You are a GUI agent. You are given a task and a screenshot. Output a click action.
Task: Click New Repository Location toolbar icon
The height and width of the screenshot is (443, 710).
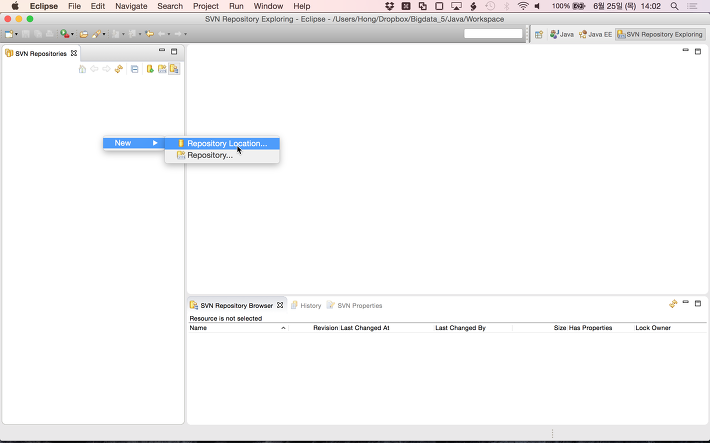150,69
